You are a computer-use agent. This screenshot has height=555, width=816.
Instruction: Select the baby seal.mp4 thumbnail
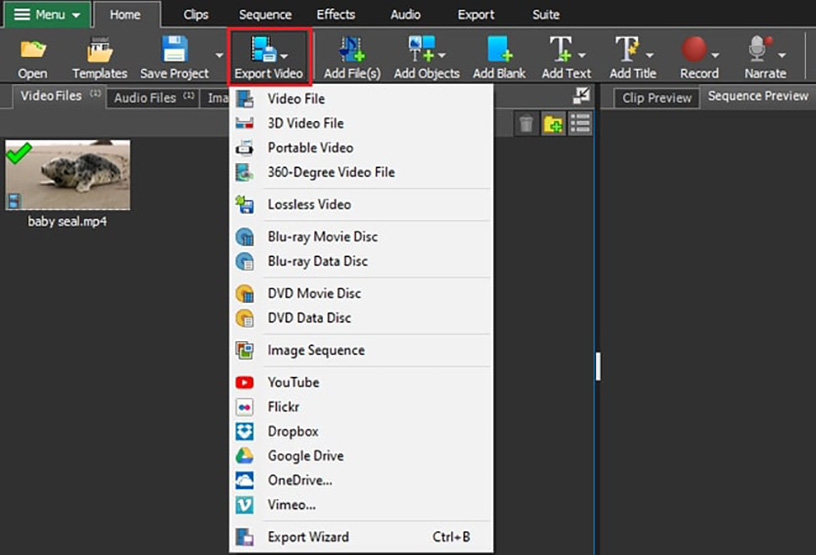68,175
